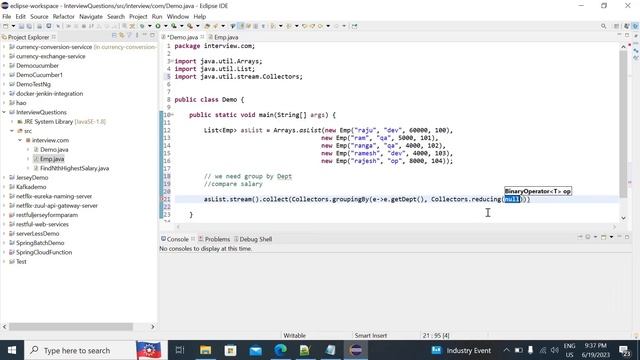Click the Open Perspective icon
Screen dimensions: 640x360
(616, 26)
